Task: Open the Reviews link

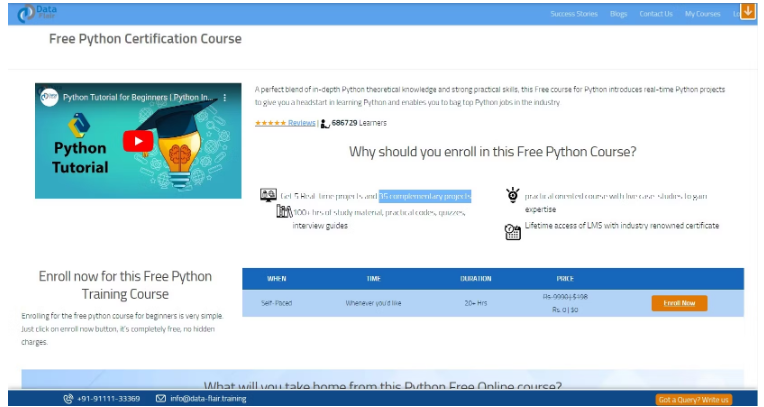Action: [302, 123]
